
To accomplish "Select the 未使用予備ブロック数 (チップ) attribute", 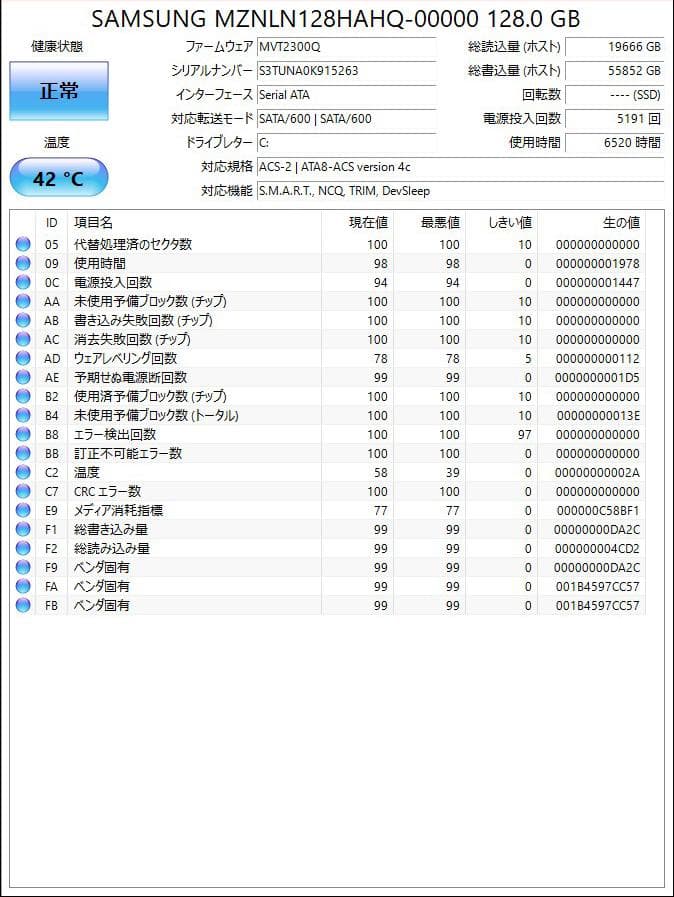I will pos(150,301).
